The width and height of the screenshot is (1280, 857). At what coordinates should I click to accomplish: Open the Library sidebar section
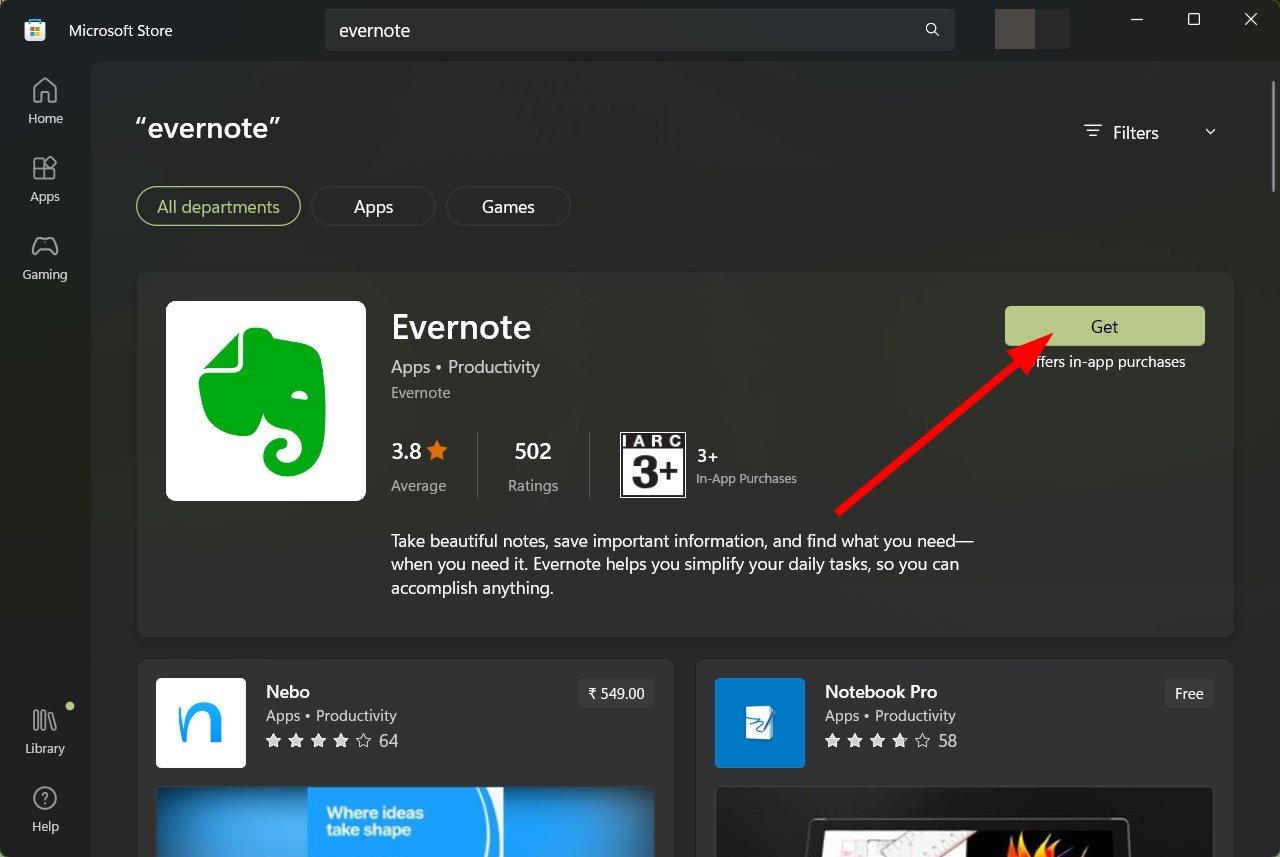click(45, 732)
